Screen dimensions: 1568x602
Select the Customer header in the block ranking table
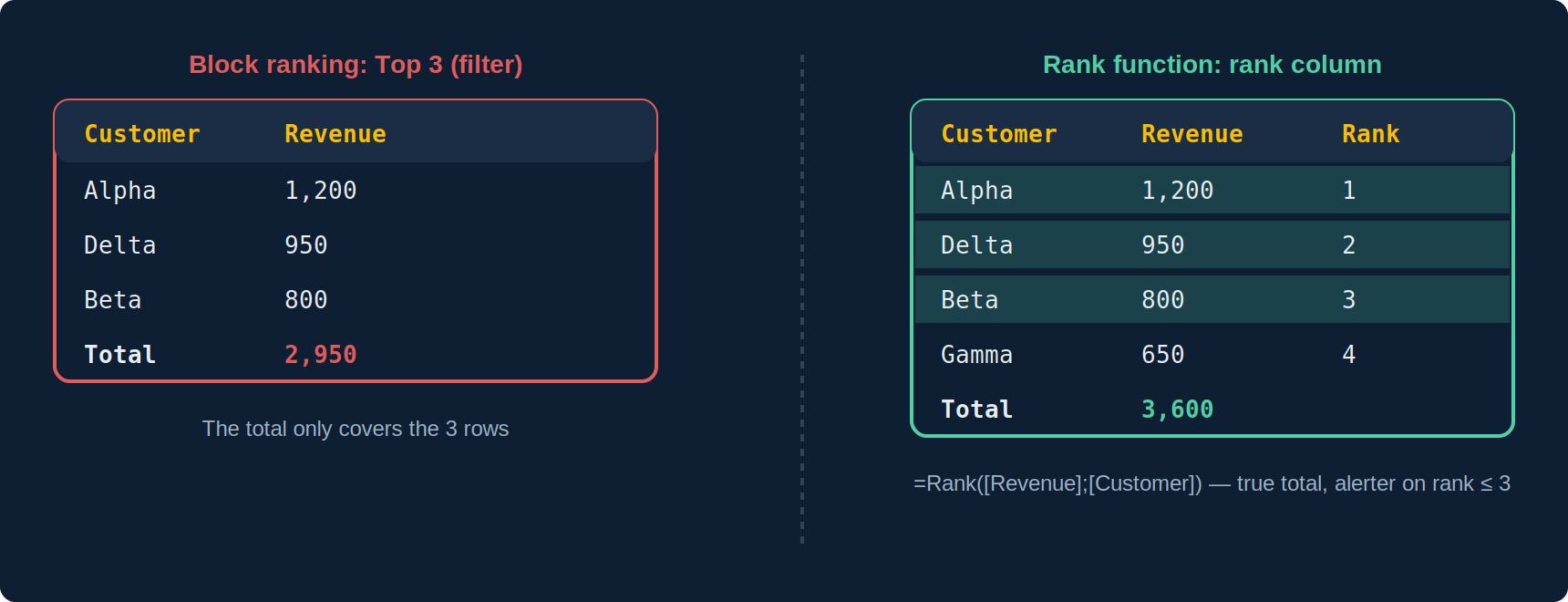[x=142, y=134]
